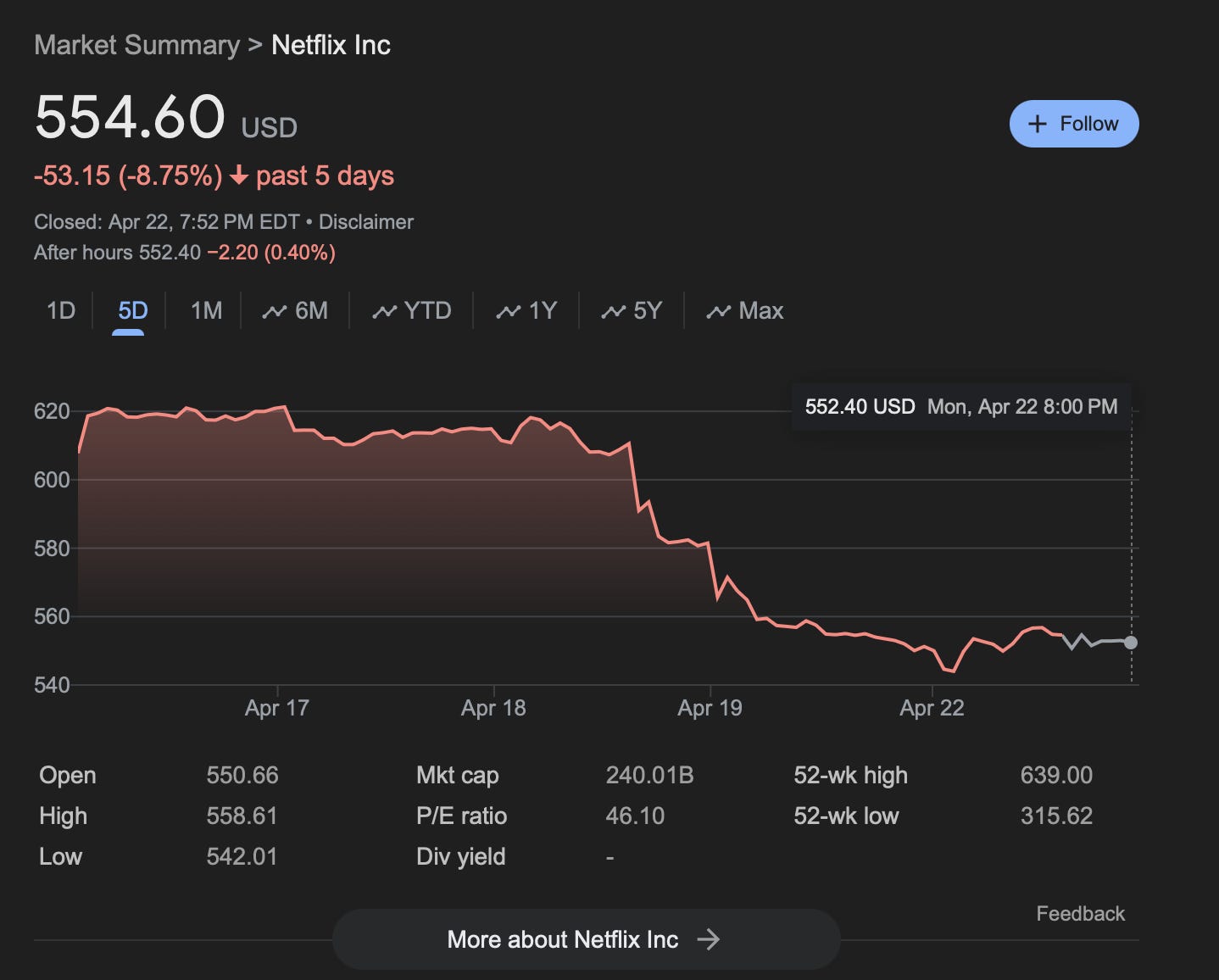1219x980 pixels.
Task: Click the Closed: Apr 22, 7:52 PM EDT text
Action: (x=167, y=222)
